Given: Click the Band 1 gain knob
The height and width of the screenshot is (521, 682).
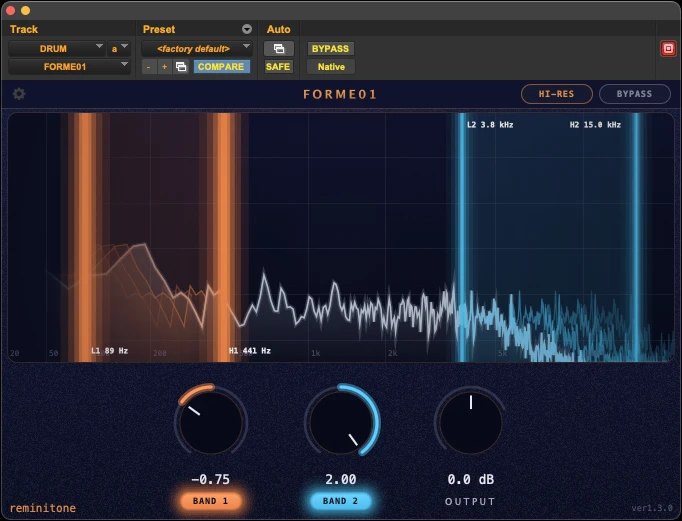Looking at the screenshot, I should tap(211, 422).
